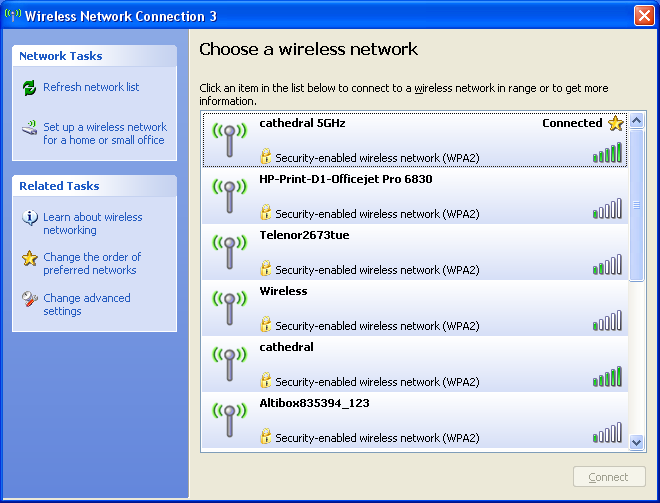Select the cathedral 5GHz network
Image resolution: width=660 pixels, height=503 pixels.
tap(415, 140)
